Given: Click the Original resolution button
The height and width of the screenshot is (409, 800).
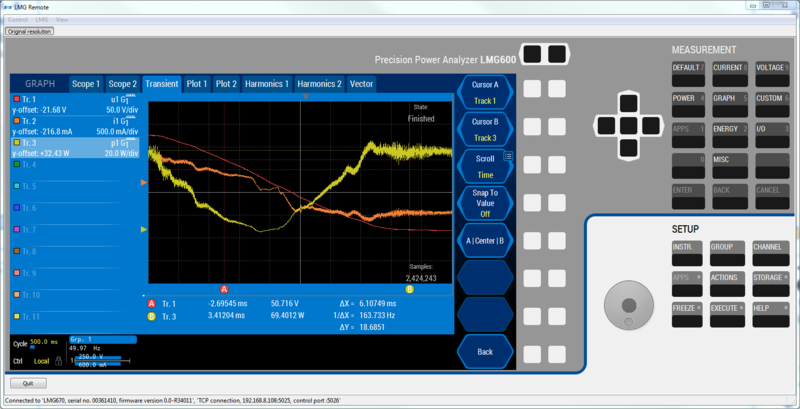Looking at the screenshot, I should point(30,31).
